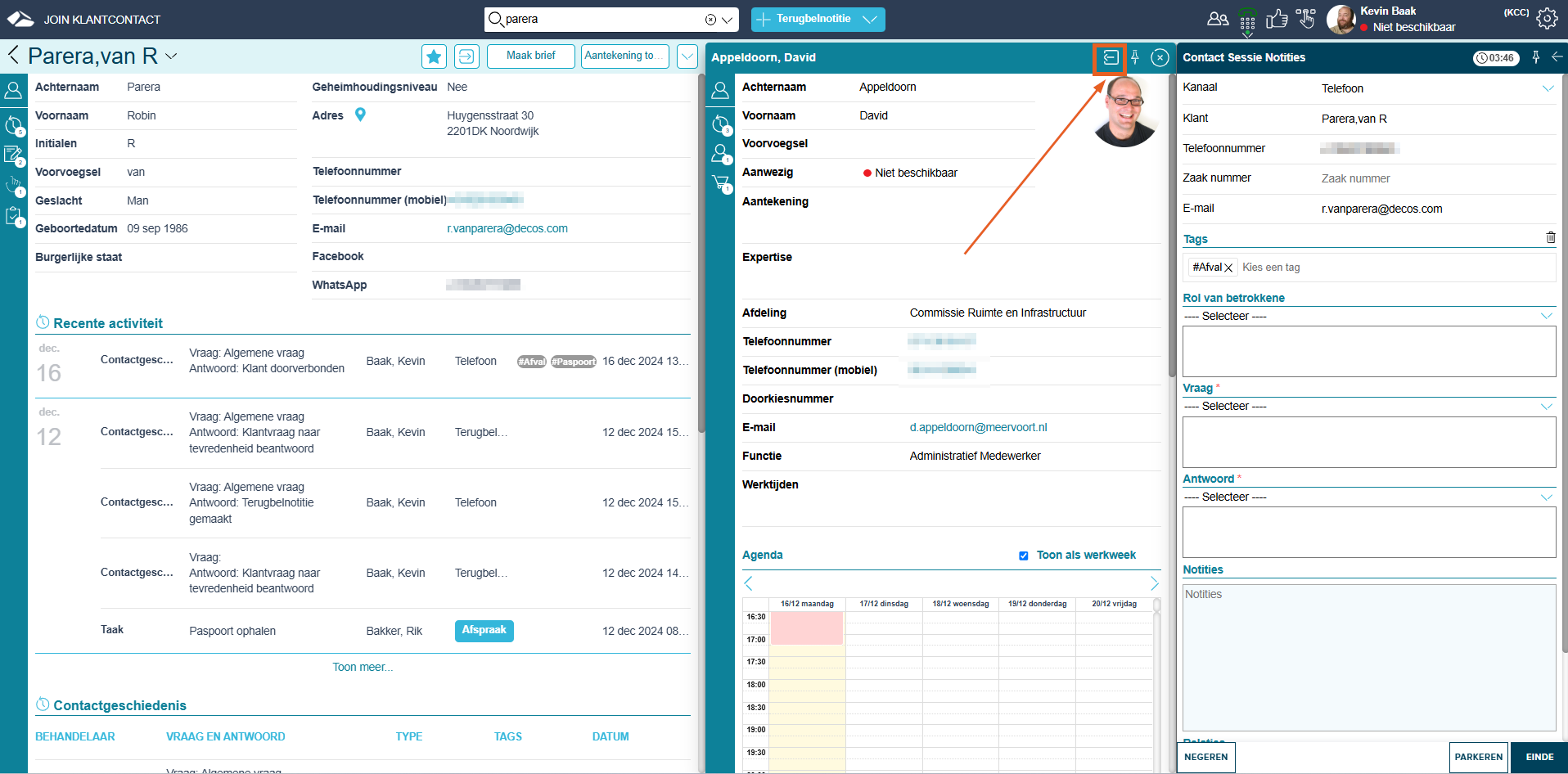The image size is (1568, 774).
Task: Open customer history icon with badge 5
Action: click(x=14, y=125)
